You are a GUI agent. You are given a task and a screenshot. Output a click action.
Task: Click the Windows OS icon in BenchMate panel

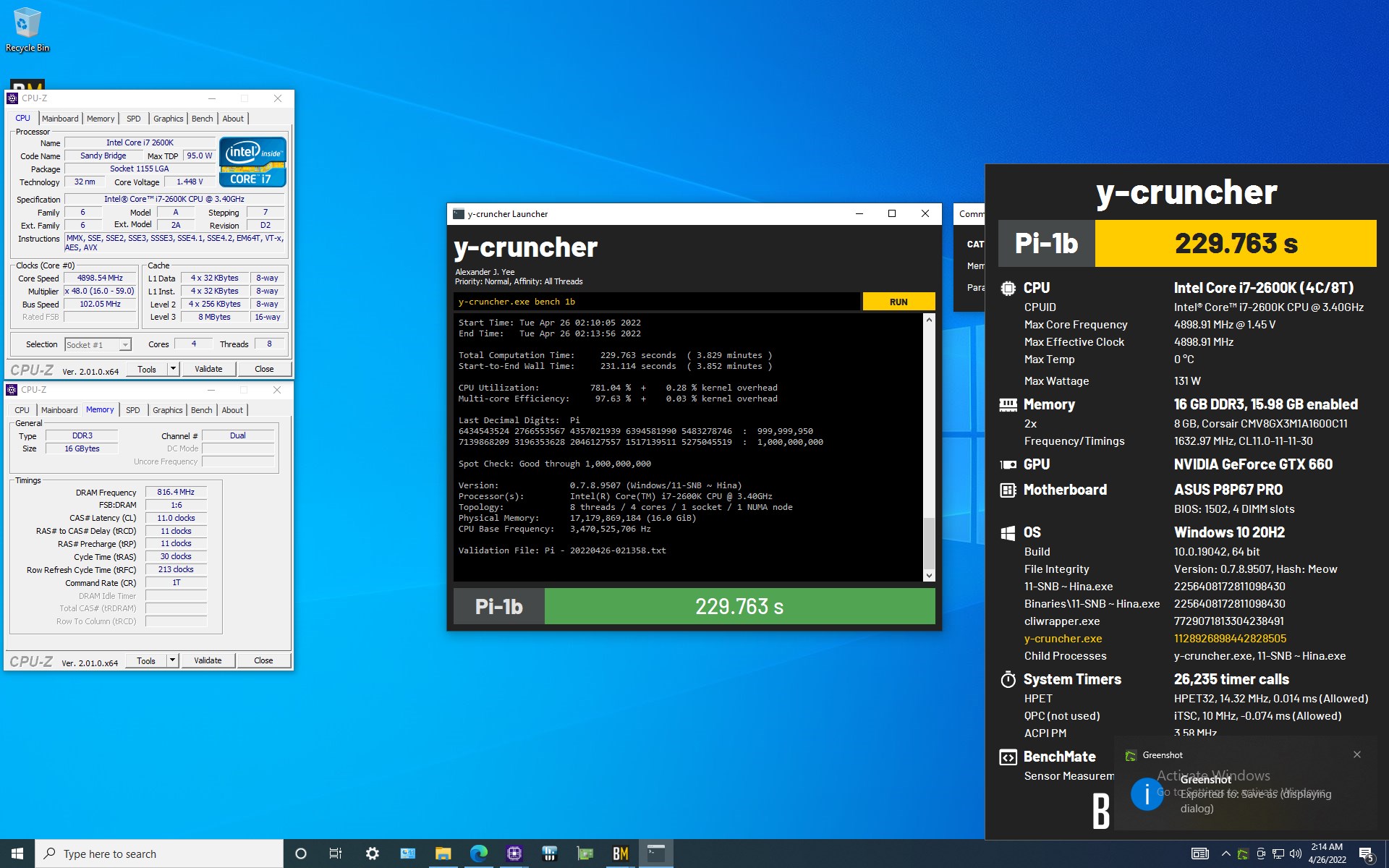[x=1008, y=533]
